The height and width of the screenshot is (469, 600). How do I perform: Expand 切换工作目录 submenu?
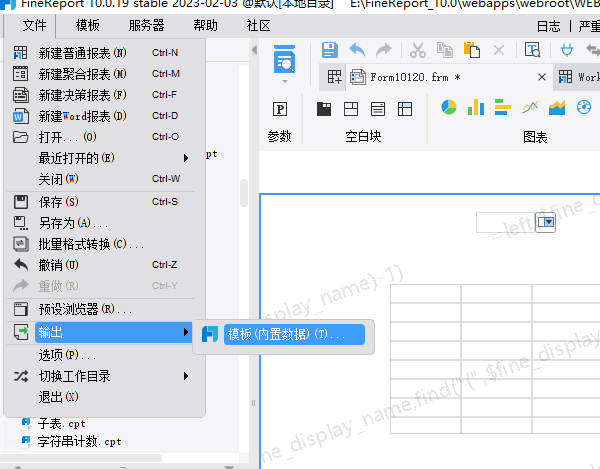tap(103, 376)
